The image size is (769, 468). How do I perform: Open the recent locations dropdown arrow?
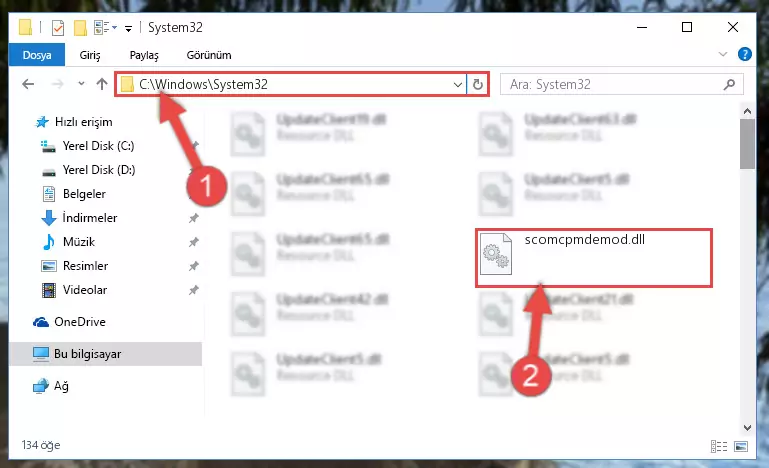point(81,84)
